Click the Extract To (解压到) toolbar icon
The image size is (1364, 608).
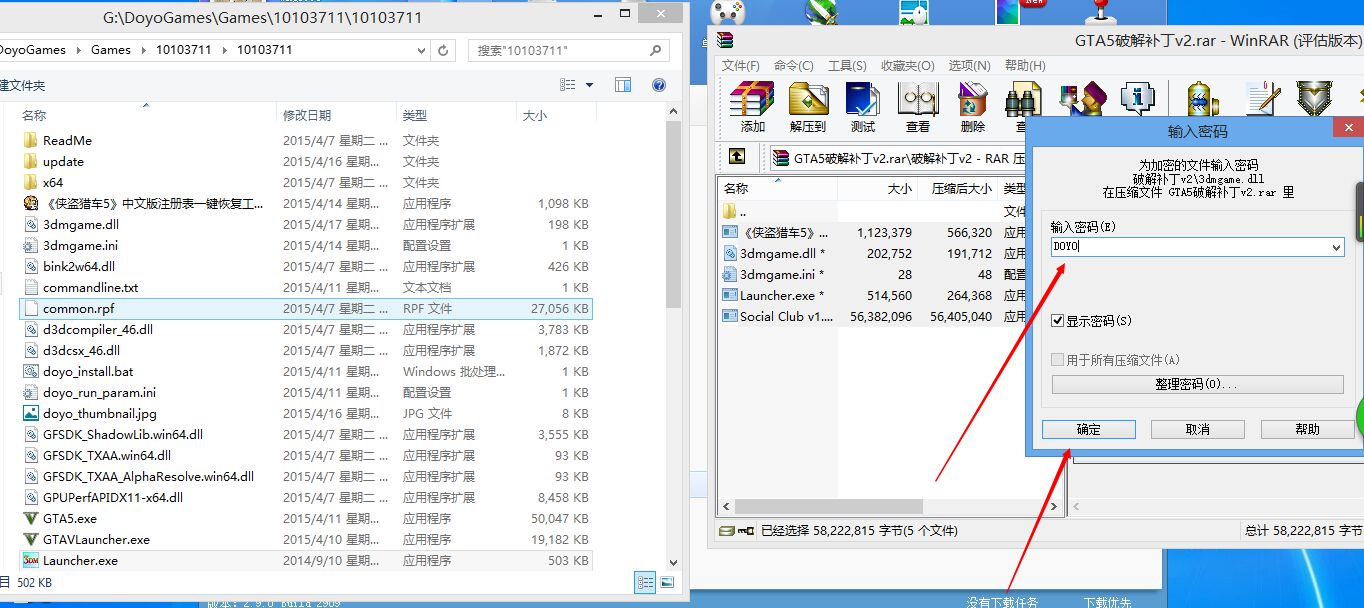pos(808,100)
